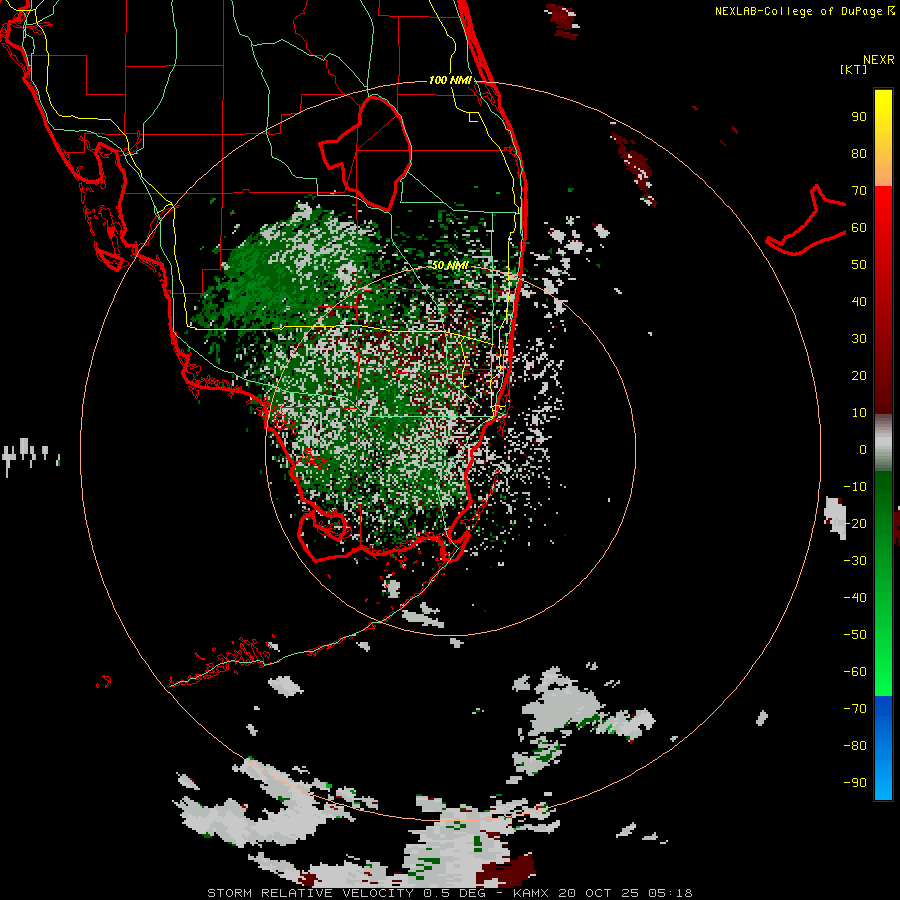Click the 50 NMI range ring label
The width and height of the screenshot is (900, 900).
tap(450, 265)
